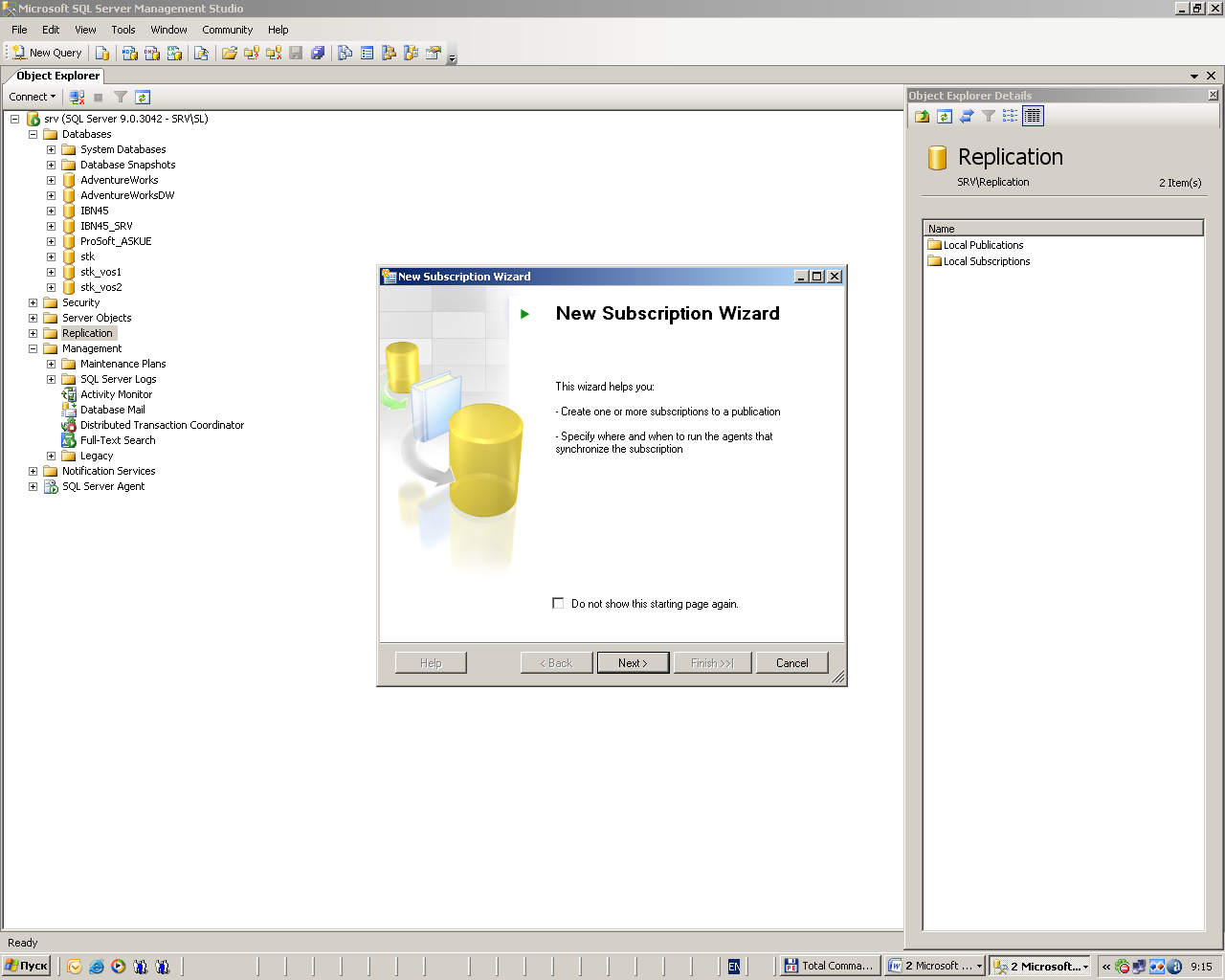Viewport: 1225px width, 980px height.
Task: Click the Analysis Services DMX Query icon
Action: click(152, 53)
